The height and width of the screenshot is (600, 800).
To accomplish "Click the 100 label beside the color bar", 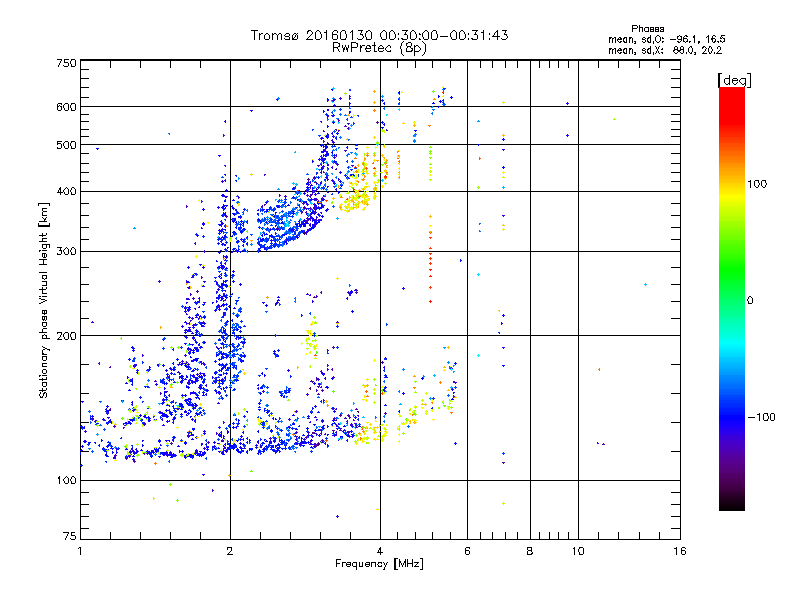I will (x=757, y=184).
